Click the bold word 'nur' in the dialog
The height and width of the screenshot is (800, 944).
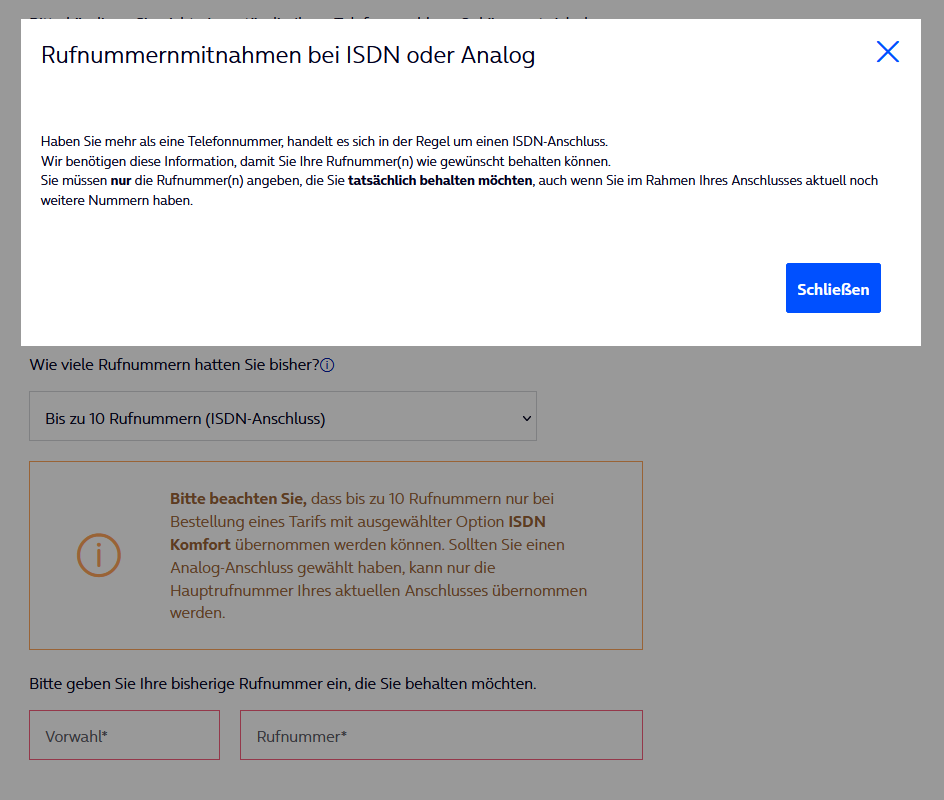click(x=120, y=181)
